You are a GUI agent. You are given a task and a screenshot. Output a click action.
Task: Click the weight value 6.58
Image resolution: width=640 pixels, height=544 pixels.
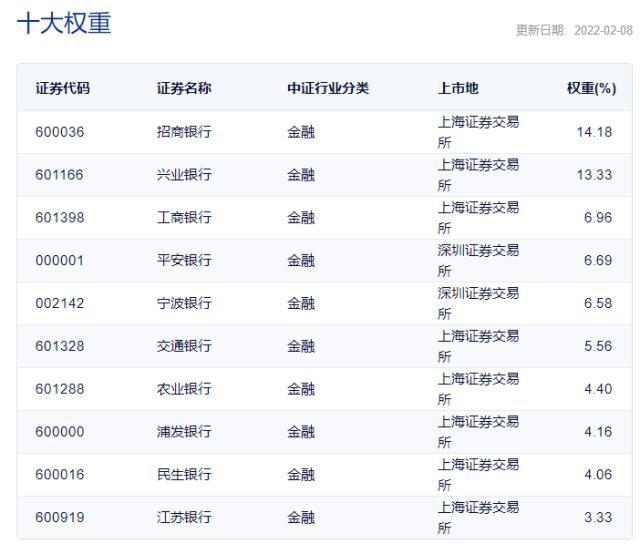point(598,303)
